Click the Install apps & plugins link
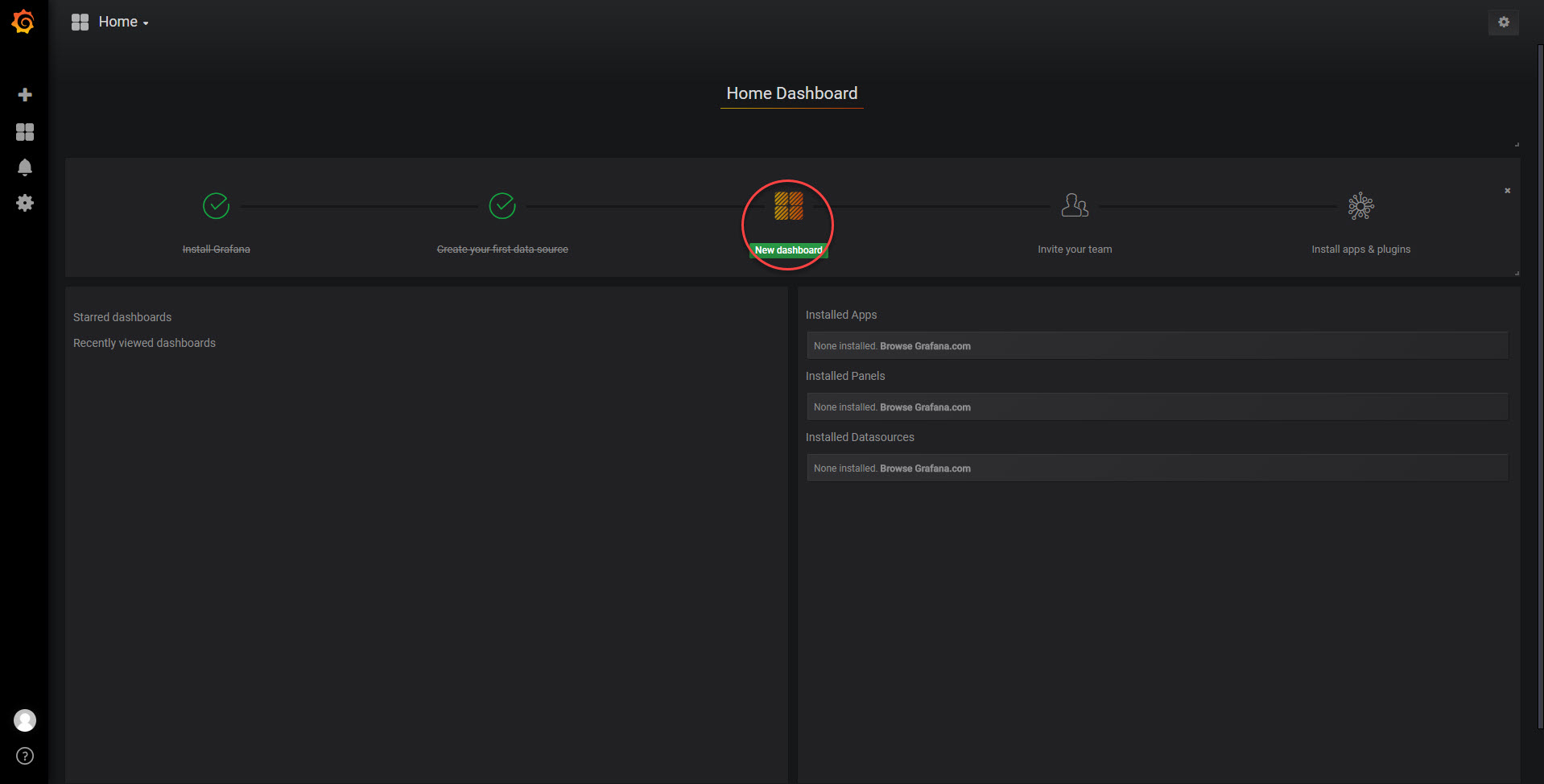1544x784 pixels. point(1361,250)
